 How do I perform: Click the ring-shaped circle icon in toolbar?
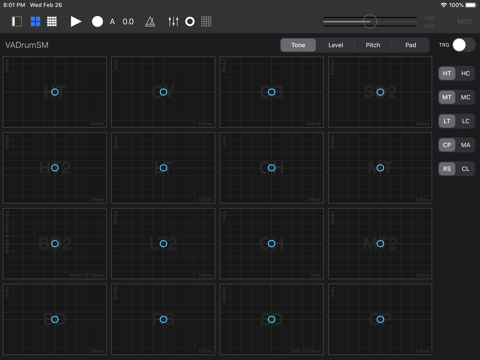pyautogui.click(x=190, y=22)
